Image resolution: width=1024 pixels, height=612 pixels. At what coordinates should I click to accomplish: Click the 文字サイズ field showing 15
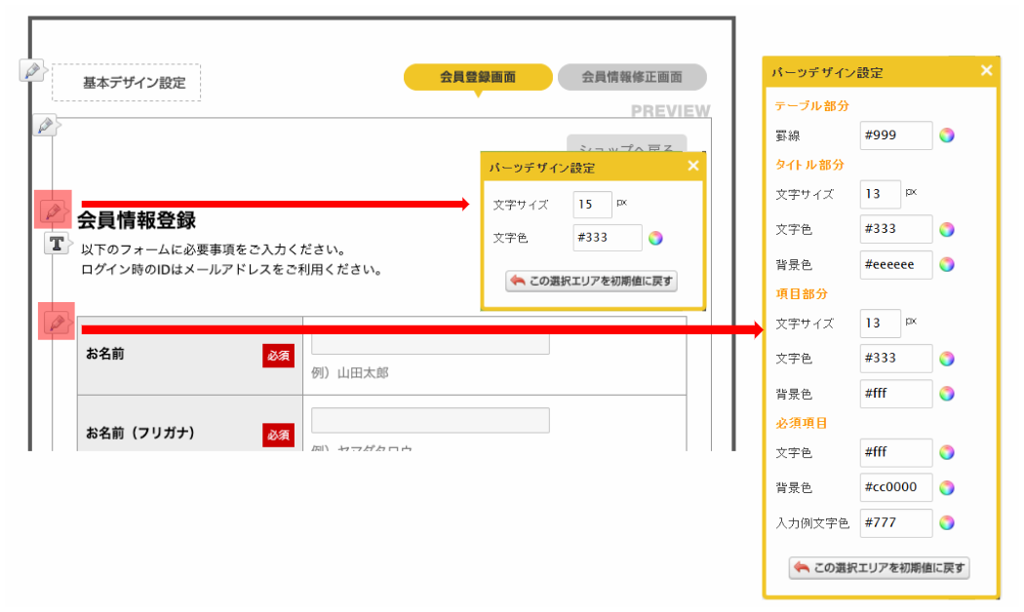[x=592, y=204]
